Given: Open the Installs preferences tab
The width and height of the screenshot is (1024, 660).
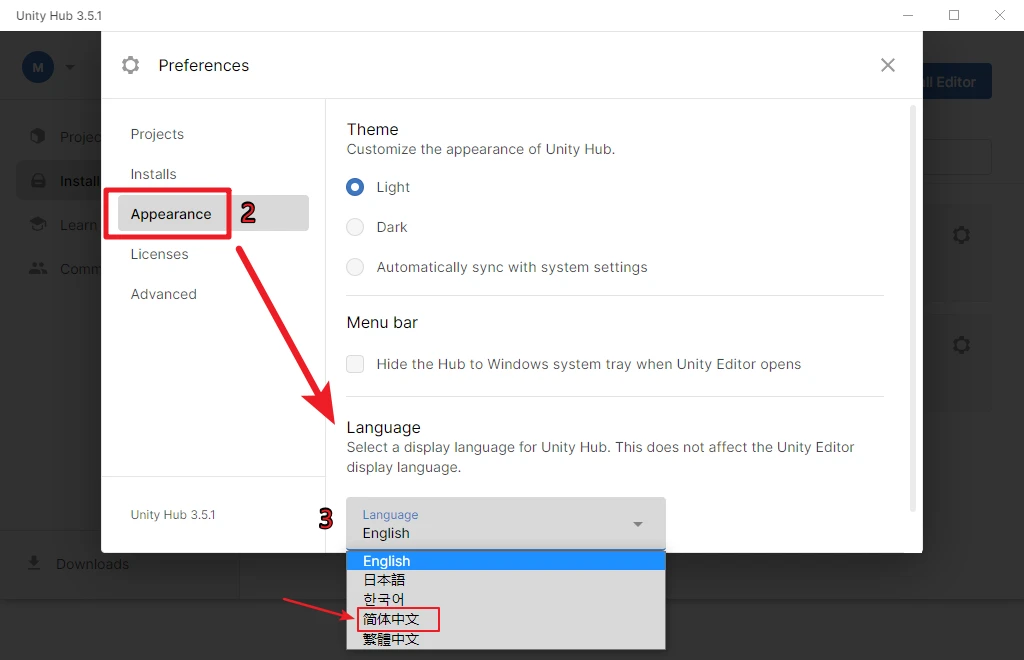Looking at the screenshot, I should [x=153, y=174].
